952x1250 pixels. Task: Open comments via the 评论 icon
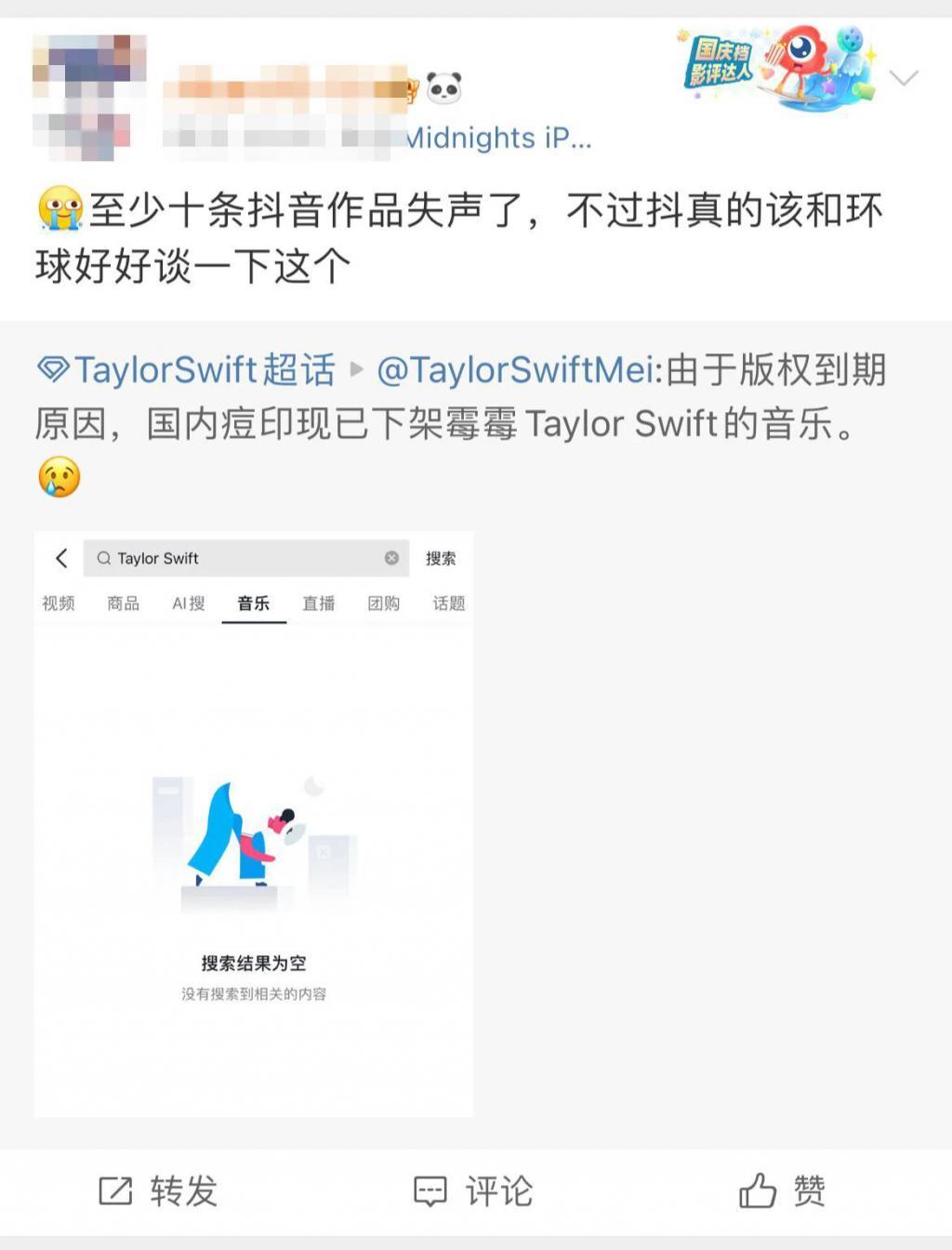(x=430, y=1191)
